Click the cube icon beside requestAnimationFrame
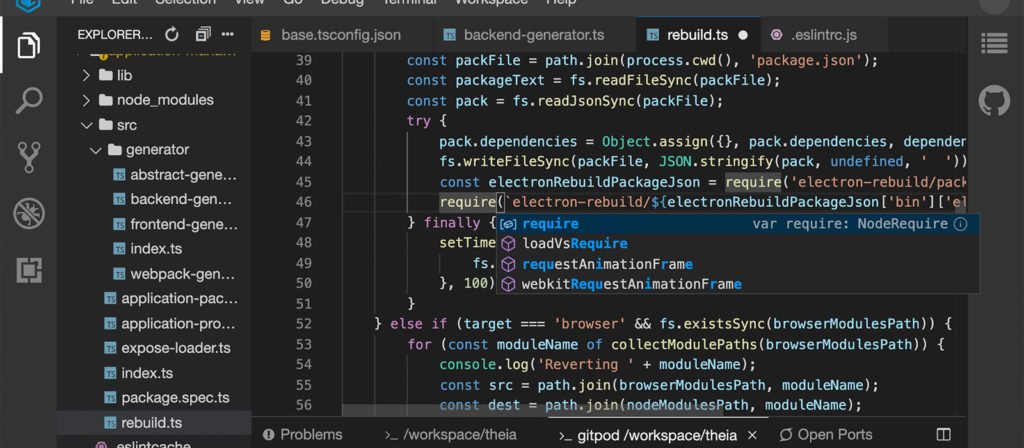1024x448 pixels. coord(509,264)
